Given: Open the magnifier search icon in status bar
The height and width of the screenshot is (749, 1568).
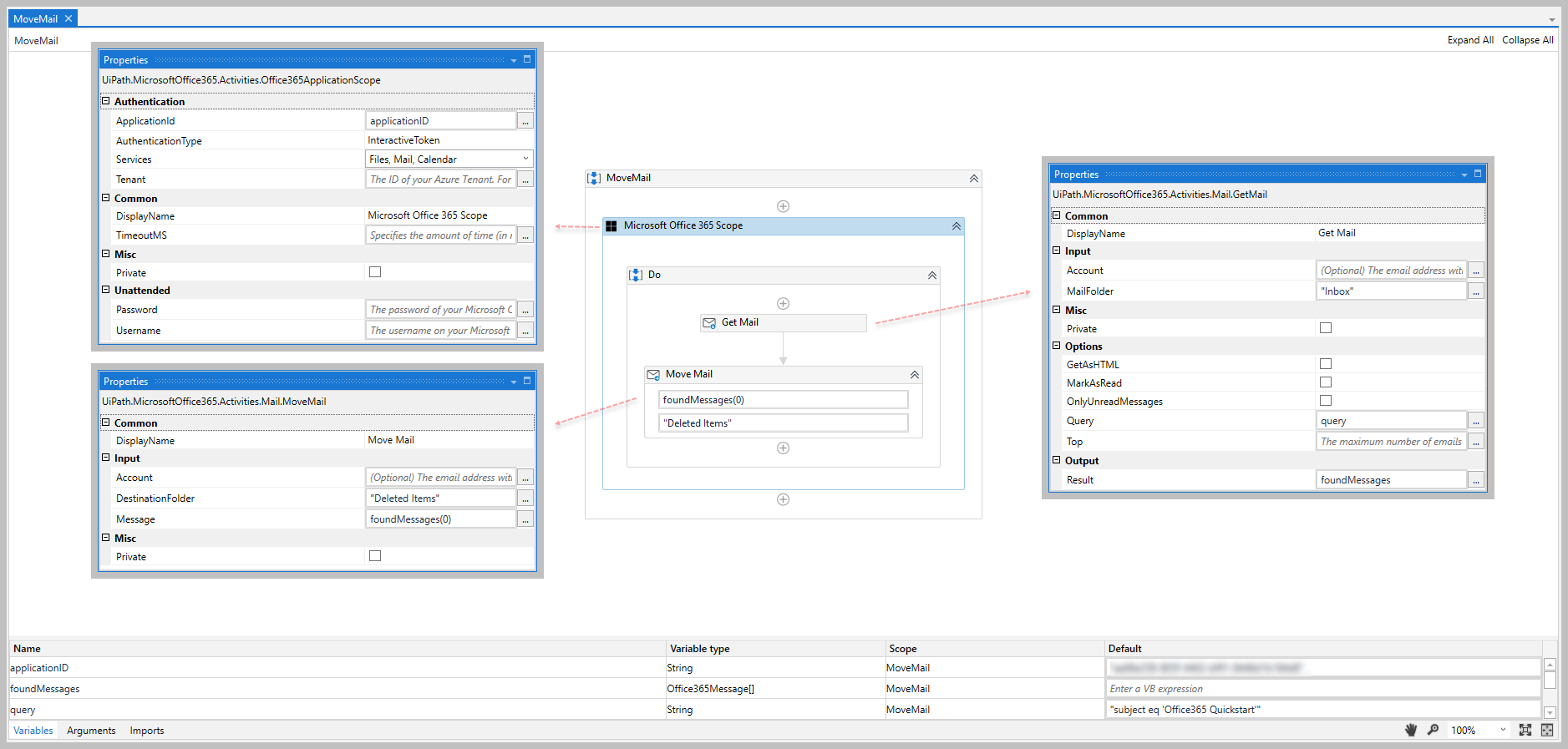Looking at the screenshot, I should pos(1433,730).
